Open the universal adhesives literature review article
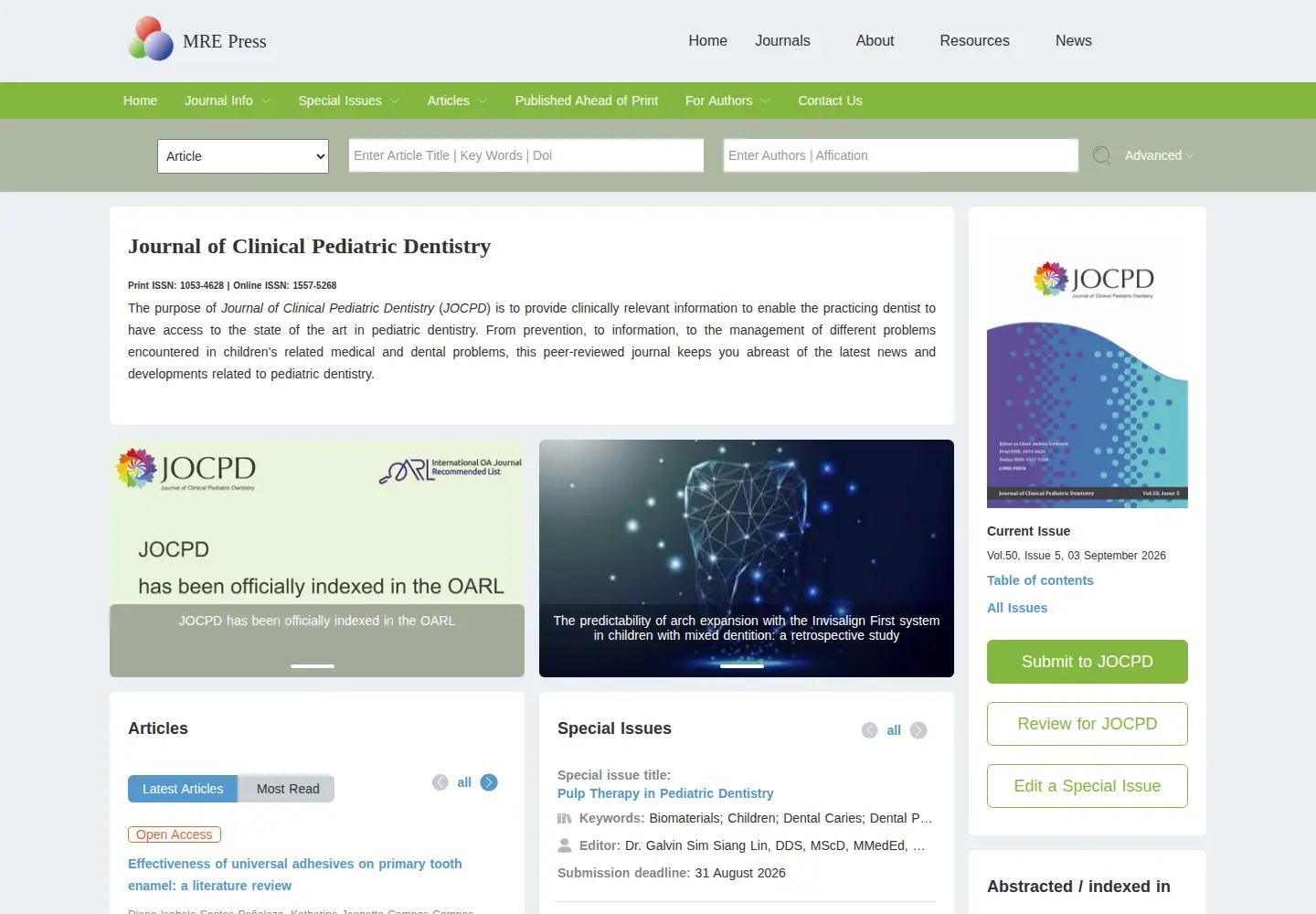This screenshot has height=914, width=1316. (x=295, y=875)
